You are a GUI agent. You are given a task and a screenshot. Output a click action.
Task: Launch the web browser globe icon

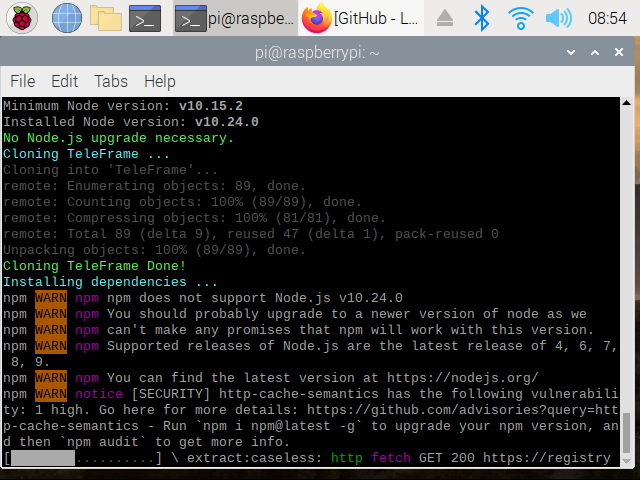[x=67, y=18]
